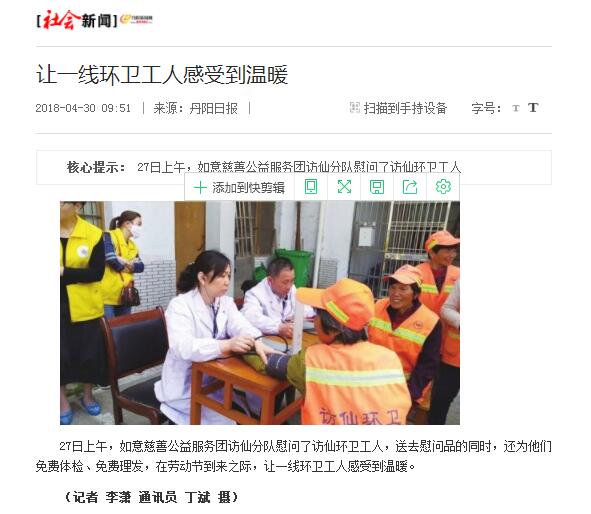
Task: Click the article title 让一线环卫工人感受到温暖
Action: (162, 75)
